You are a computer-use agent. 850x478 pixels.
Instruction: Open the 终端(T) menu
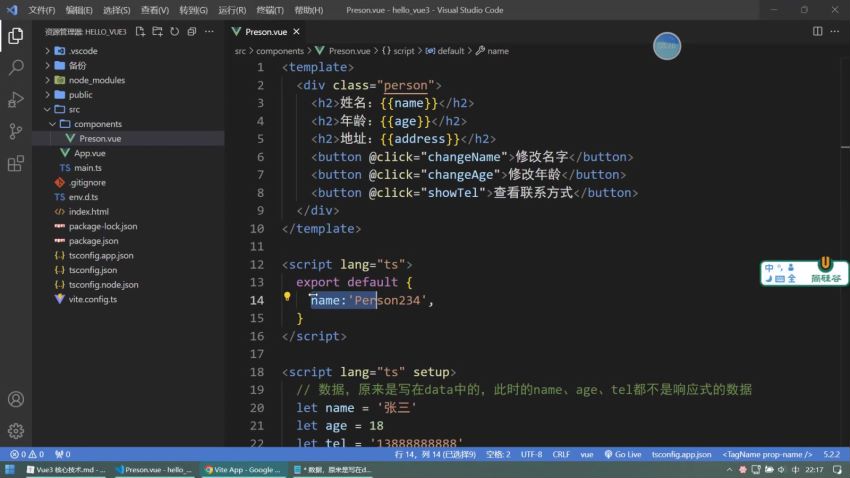(270, 10)
